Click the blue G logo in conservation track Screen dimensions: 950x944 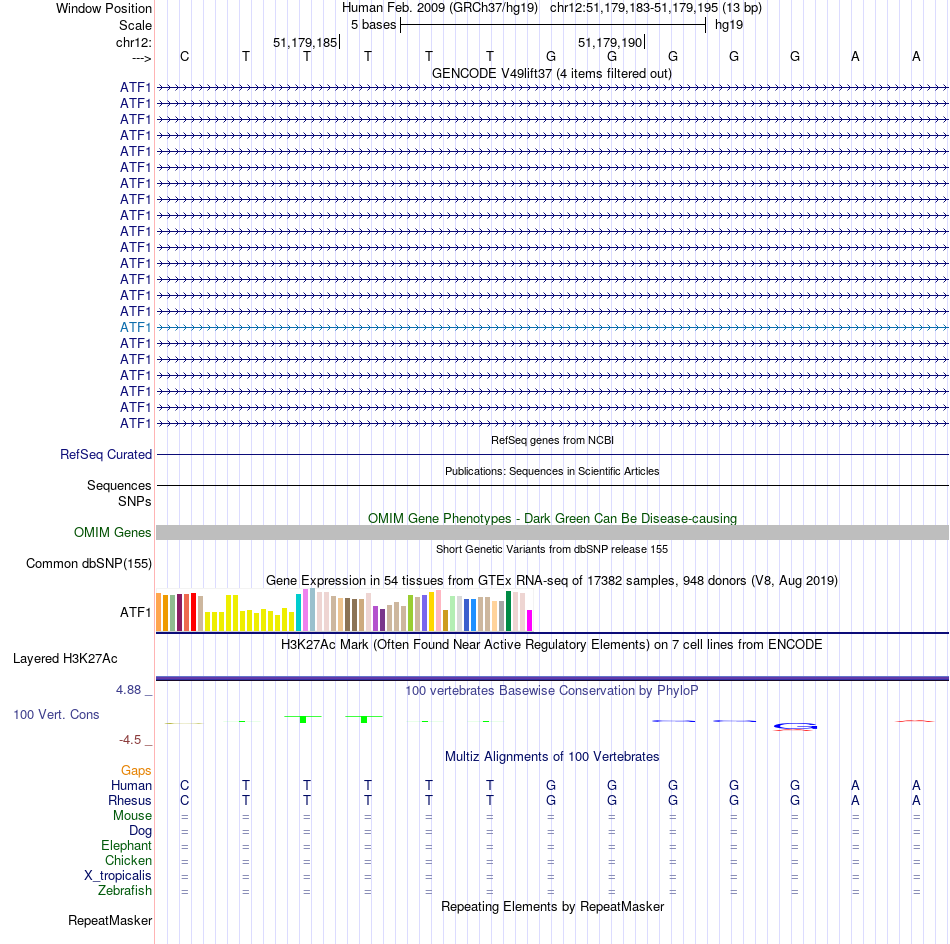[795, 726]
